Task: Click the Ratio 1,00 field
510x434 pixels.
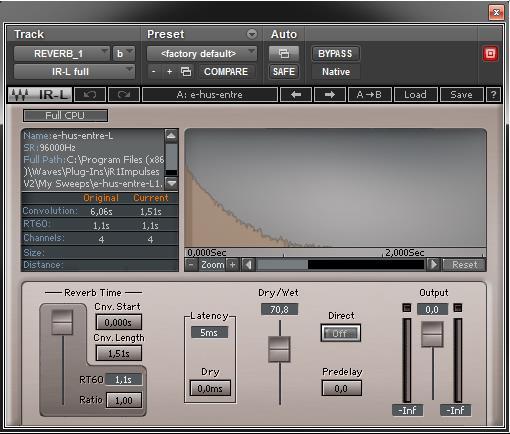Action: pyautogui.click(x=124, y=400)
